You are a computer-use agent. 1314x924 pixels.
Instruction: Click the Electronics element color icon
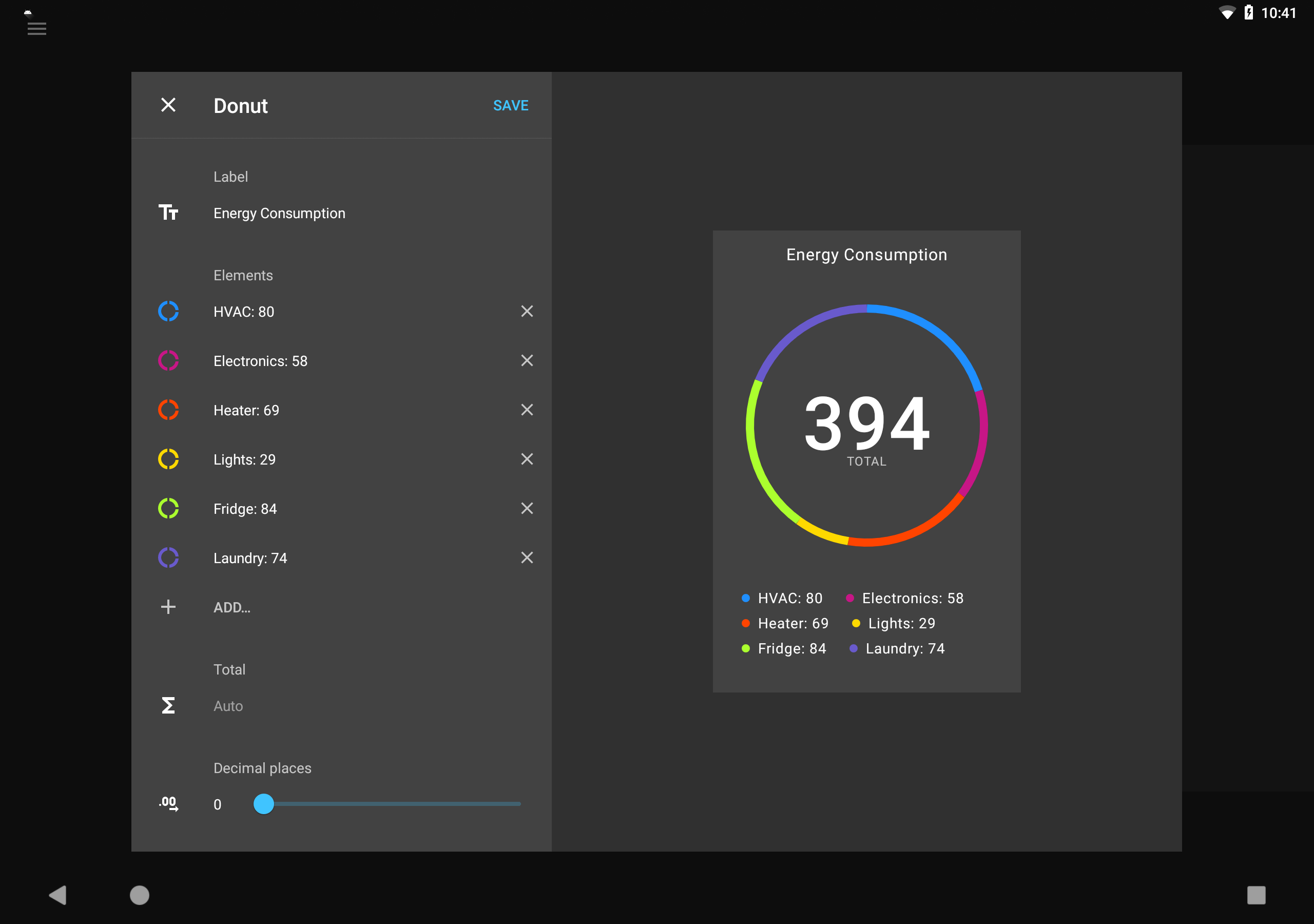coord(168,360)
